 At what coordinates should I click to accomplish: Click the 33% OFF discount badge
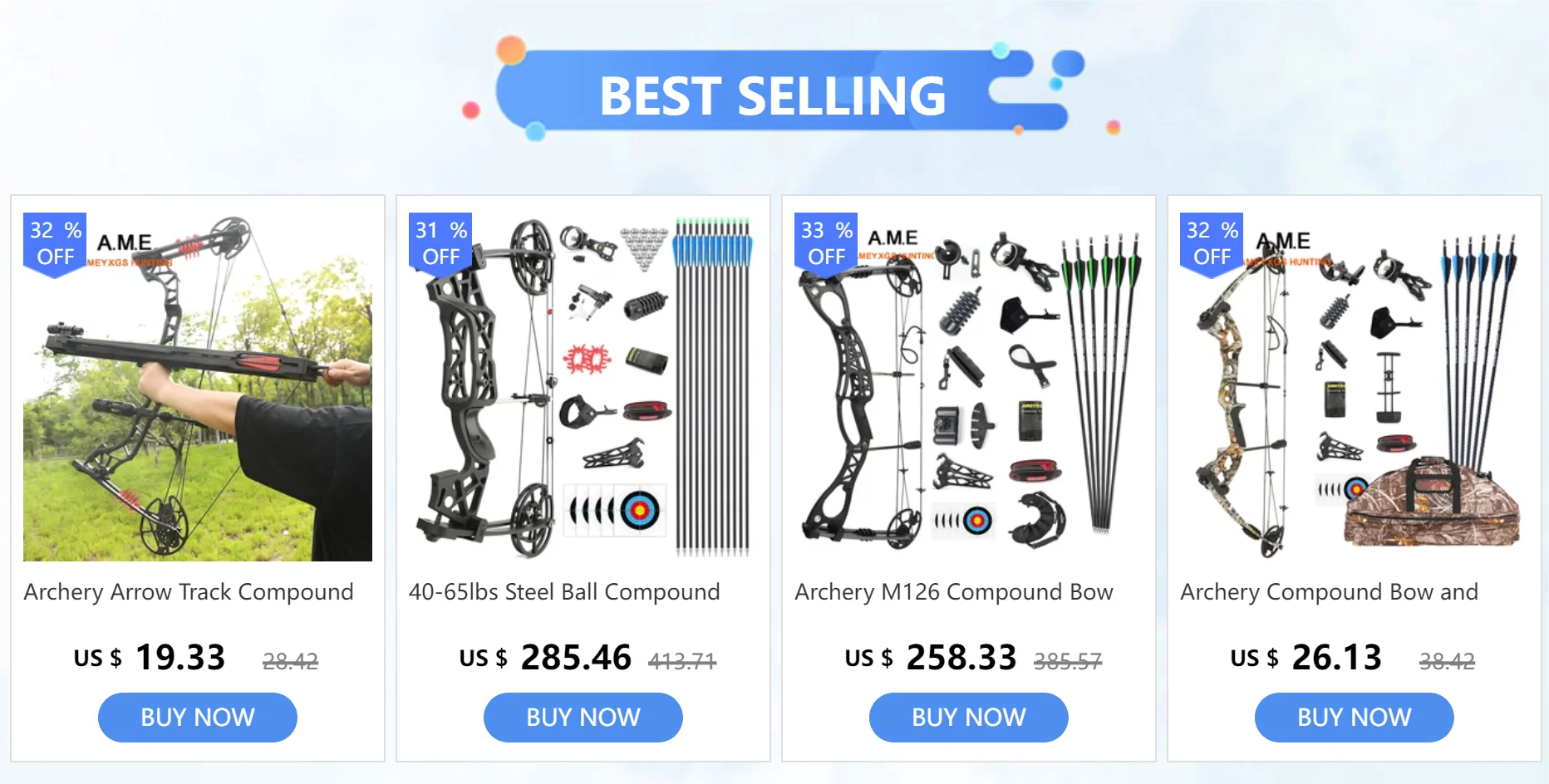tap(826, 243)
